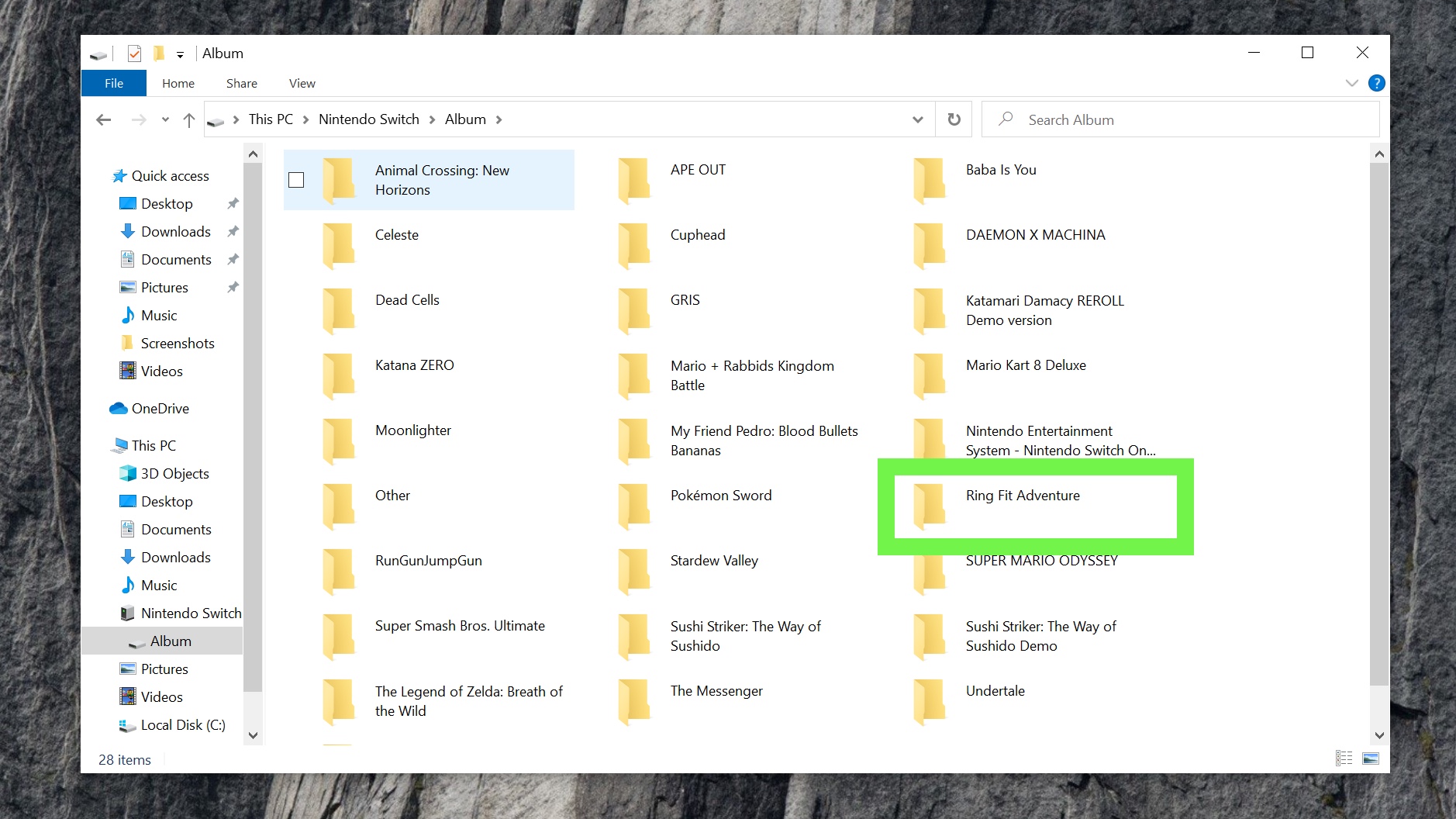Image resolution: width=1456 pixels, height=819 pixels.
Task: Click the pin icon beside Documents
Action: tap(233, 260)
